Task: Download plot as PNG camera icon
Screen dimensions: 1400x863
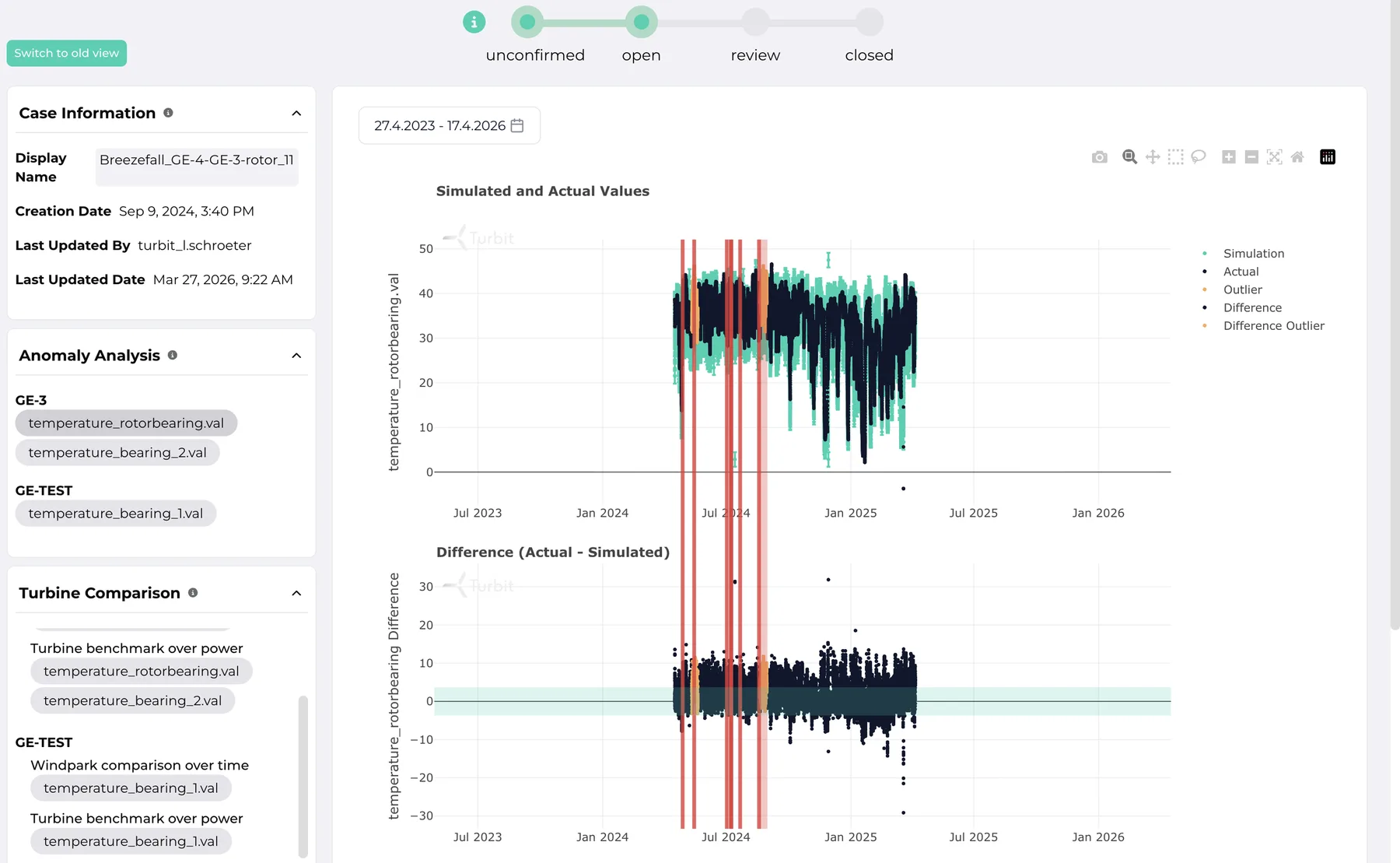Action: pos(1099,157)
